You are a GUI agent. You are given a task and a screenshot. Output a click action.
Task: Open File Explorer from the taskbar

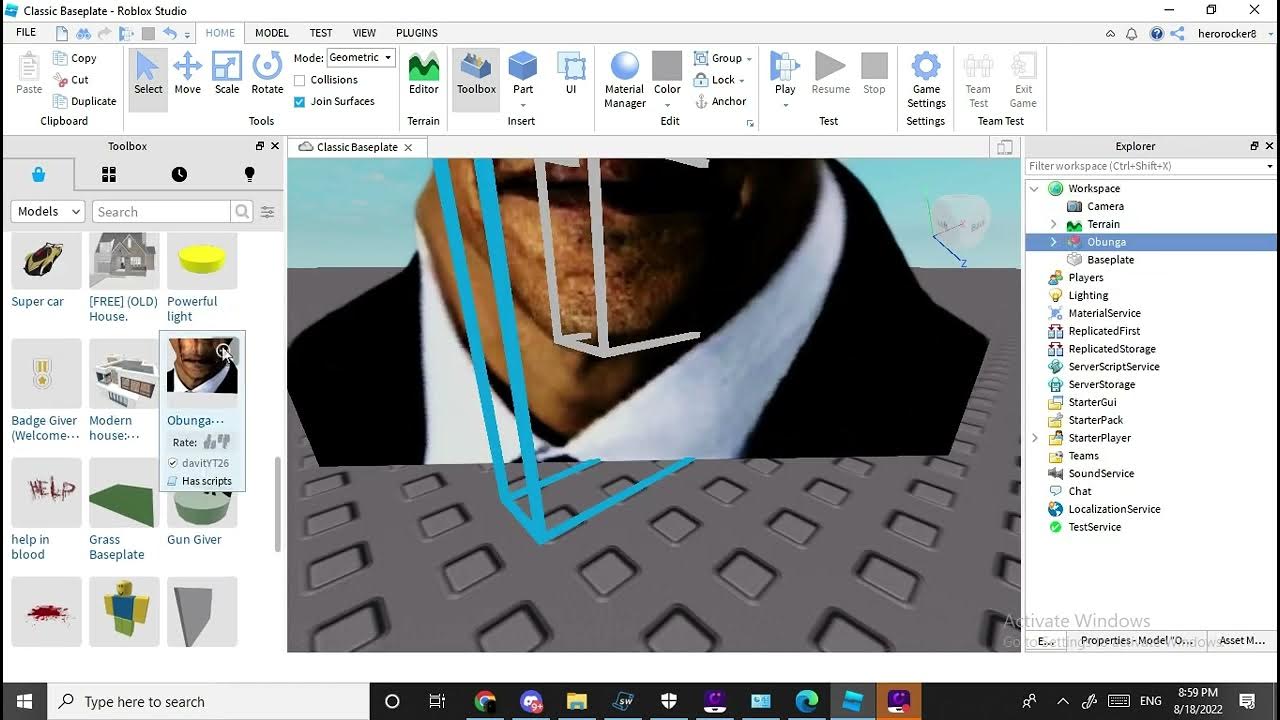click(x=577, y=701)
